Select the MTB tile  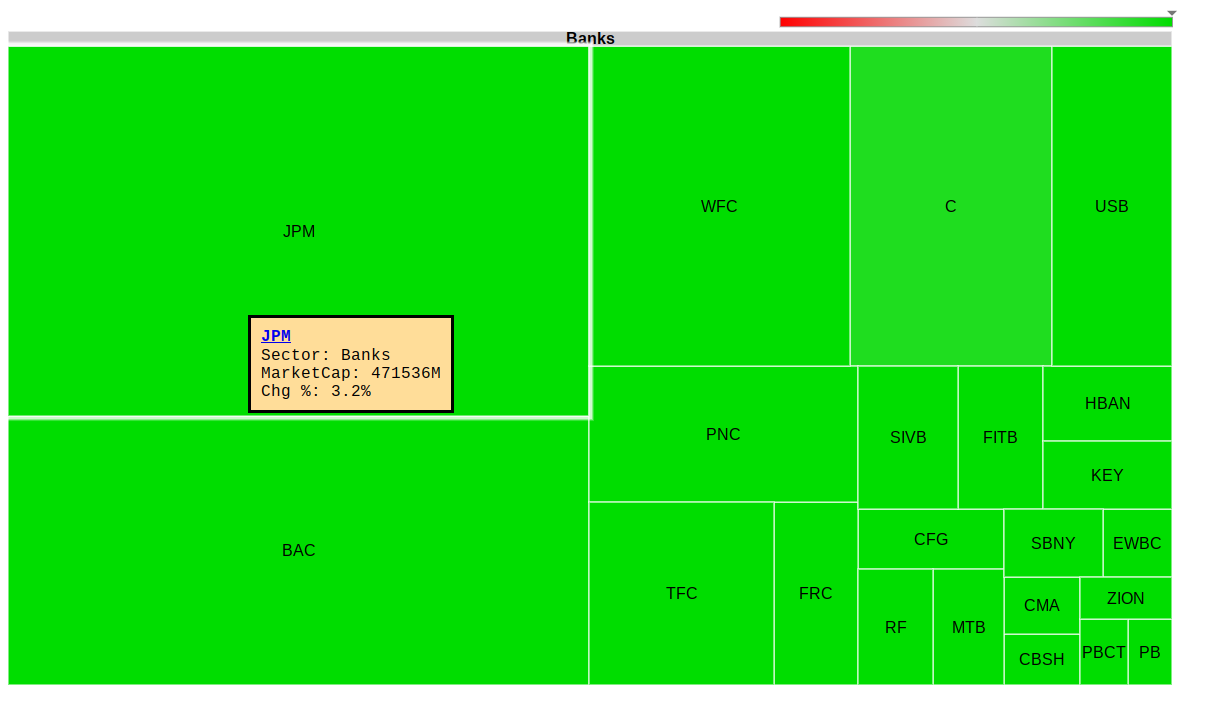tap(969, 627)
